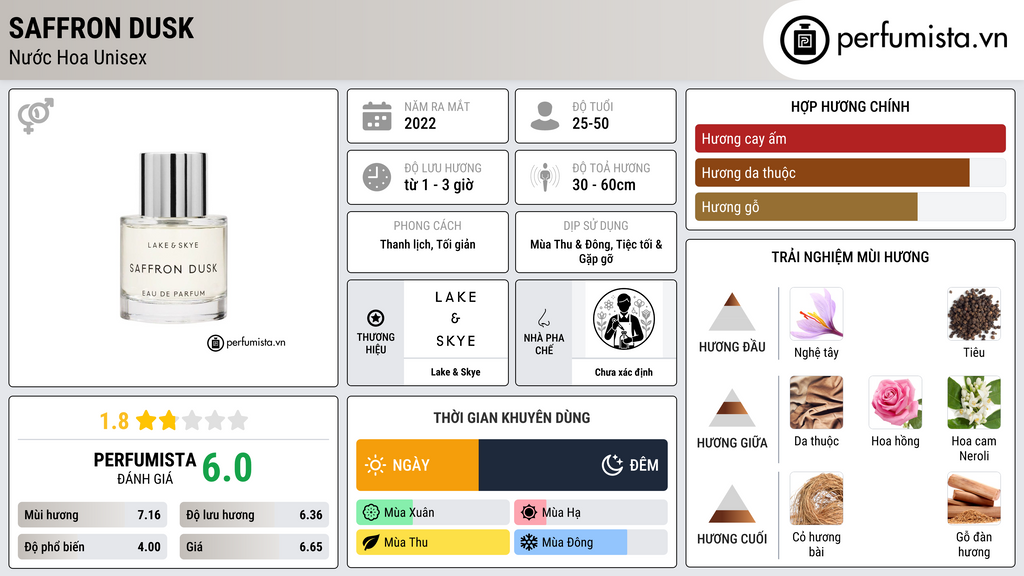Image resolution: width=1024 pixels, height=576 pixels.
Task: Click the Mùa Hạ season bar
Action: pos(591,513)
